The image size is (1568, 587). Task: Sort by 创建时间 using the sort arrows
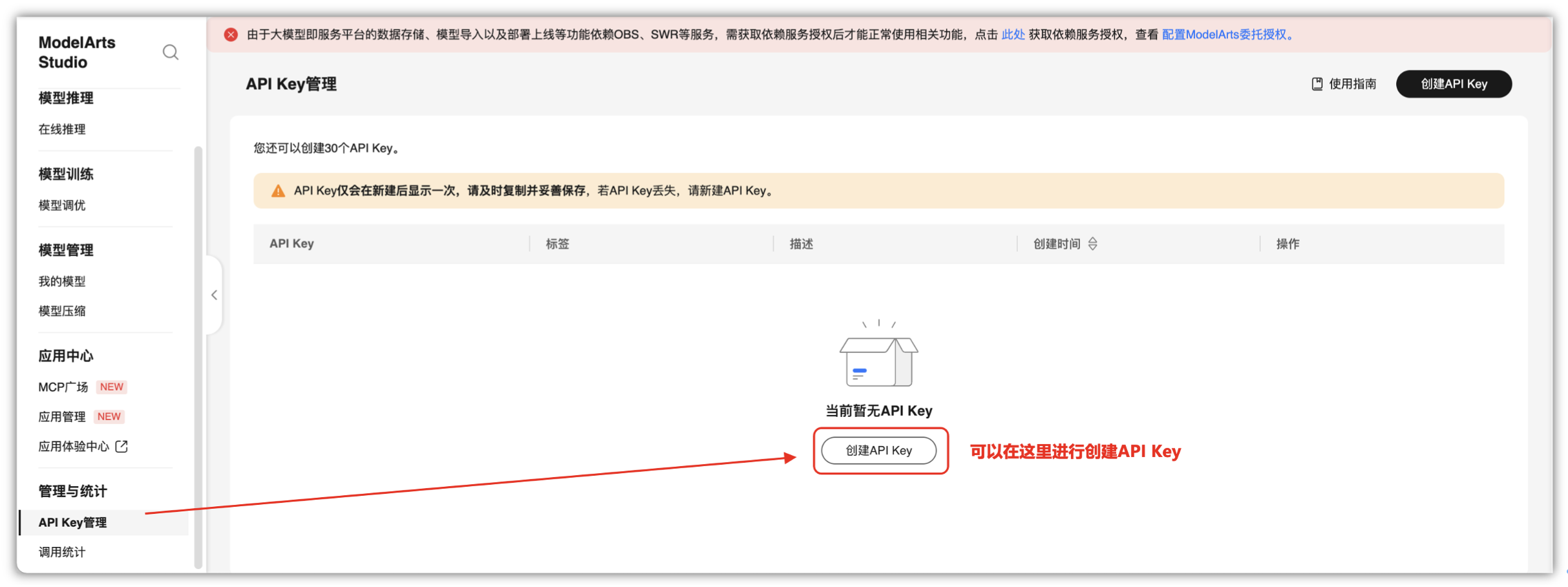(x=1092, y=244)
